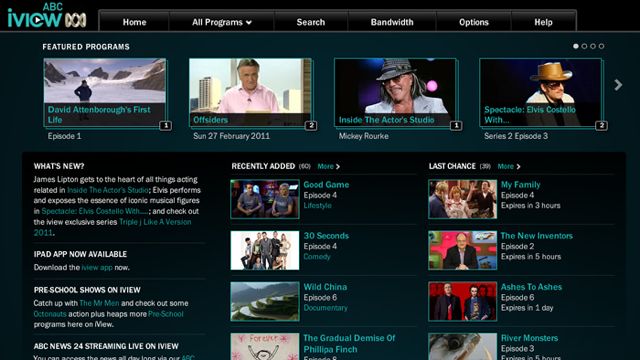Click 'Mickey Rourke' caption
Screen dimensions: 640x360
363,136
